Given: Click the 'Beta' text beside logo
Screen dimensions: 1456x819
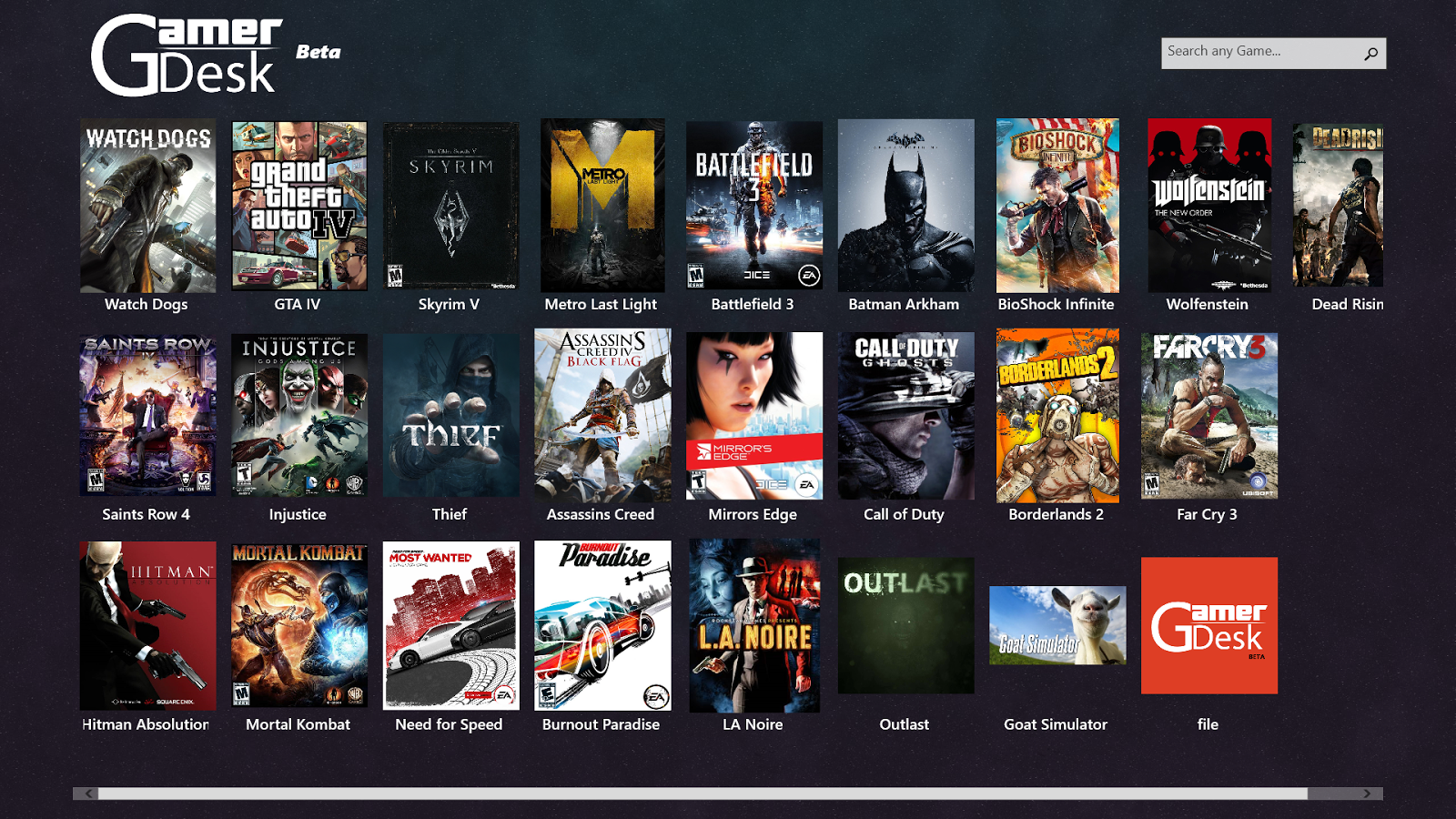Looking at the screenshot, I should click(318, 52).
